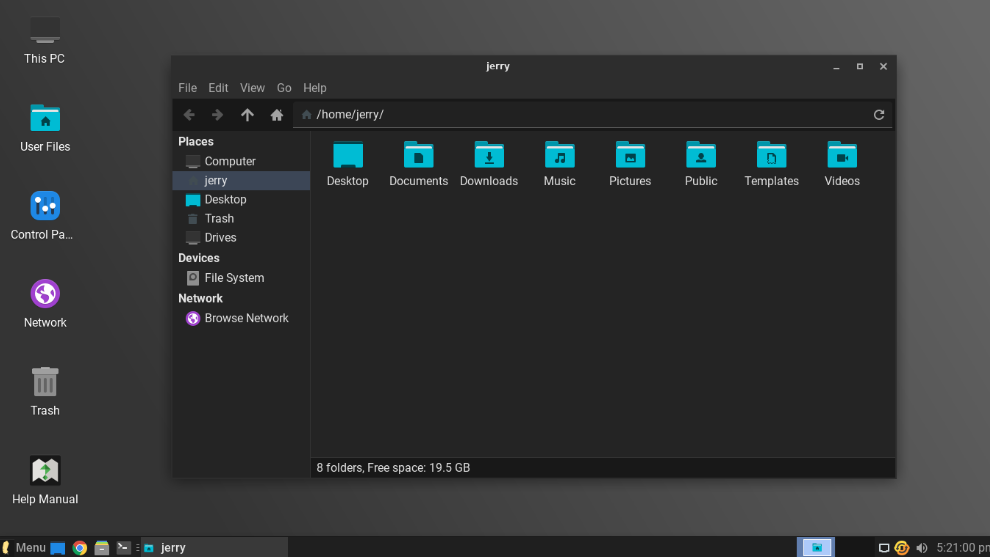
Task: Open the File menu
Action: click(188, 88)
